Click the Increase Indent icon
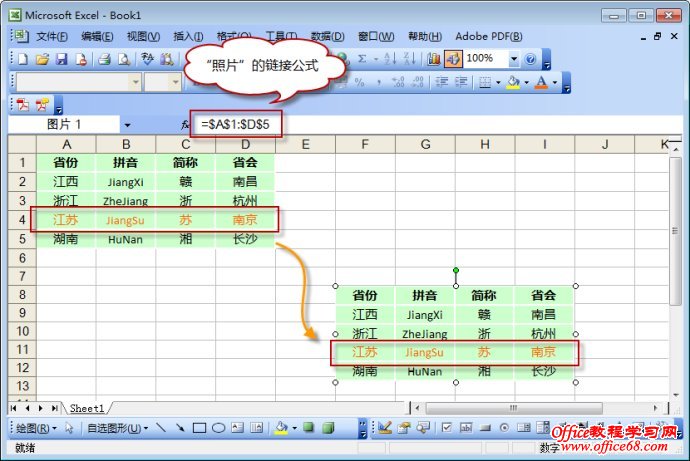 [461, 82]
